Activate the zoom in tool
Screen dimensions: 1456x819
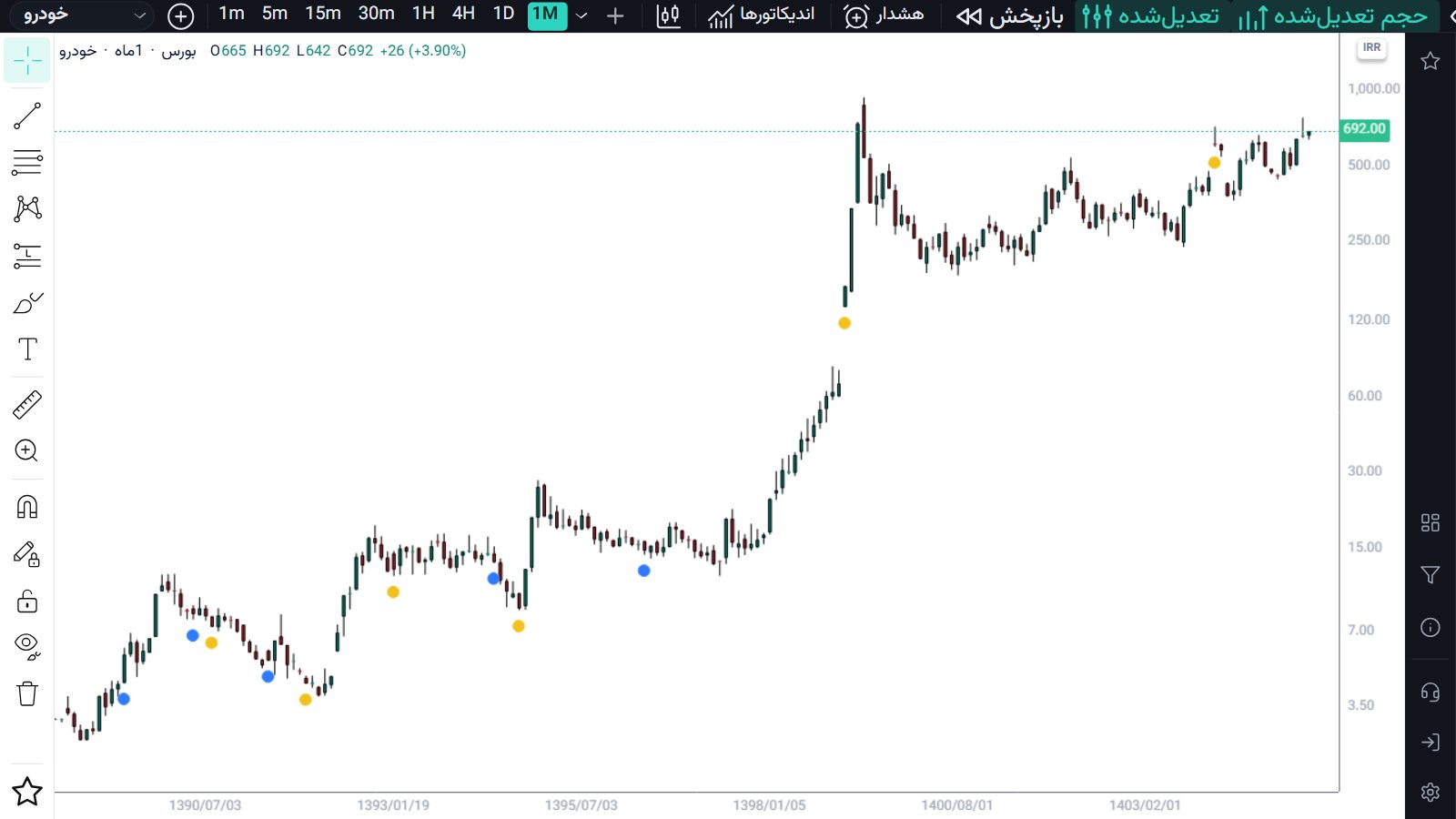27,450
